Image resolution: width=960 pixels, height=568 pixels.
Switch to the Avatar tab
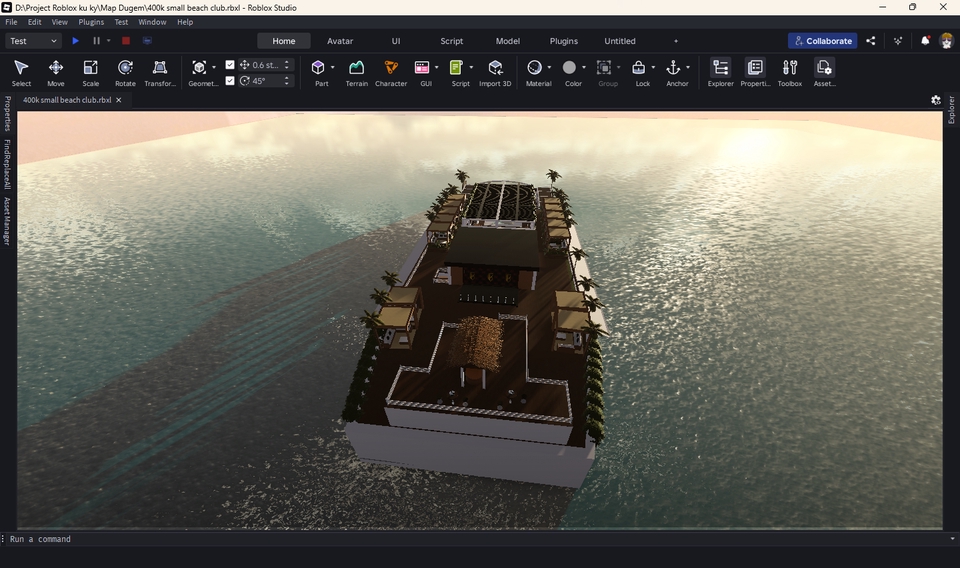click(x=340, y=41)
